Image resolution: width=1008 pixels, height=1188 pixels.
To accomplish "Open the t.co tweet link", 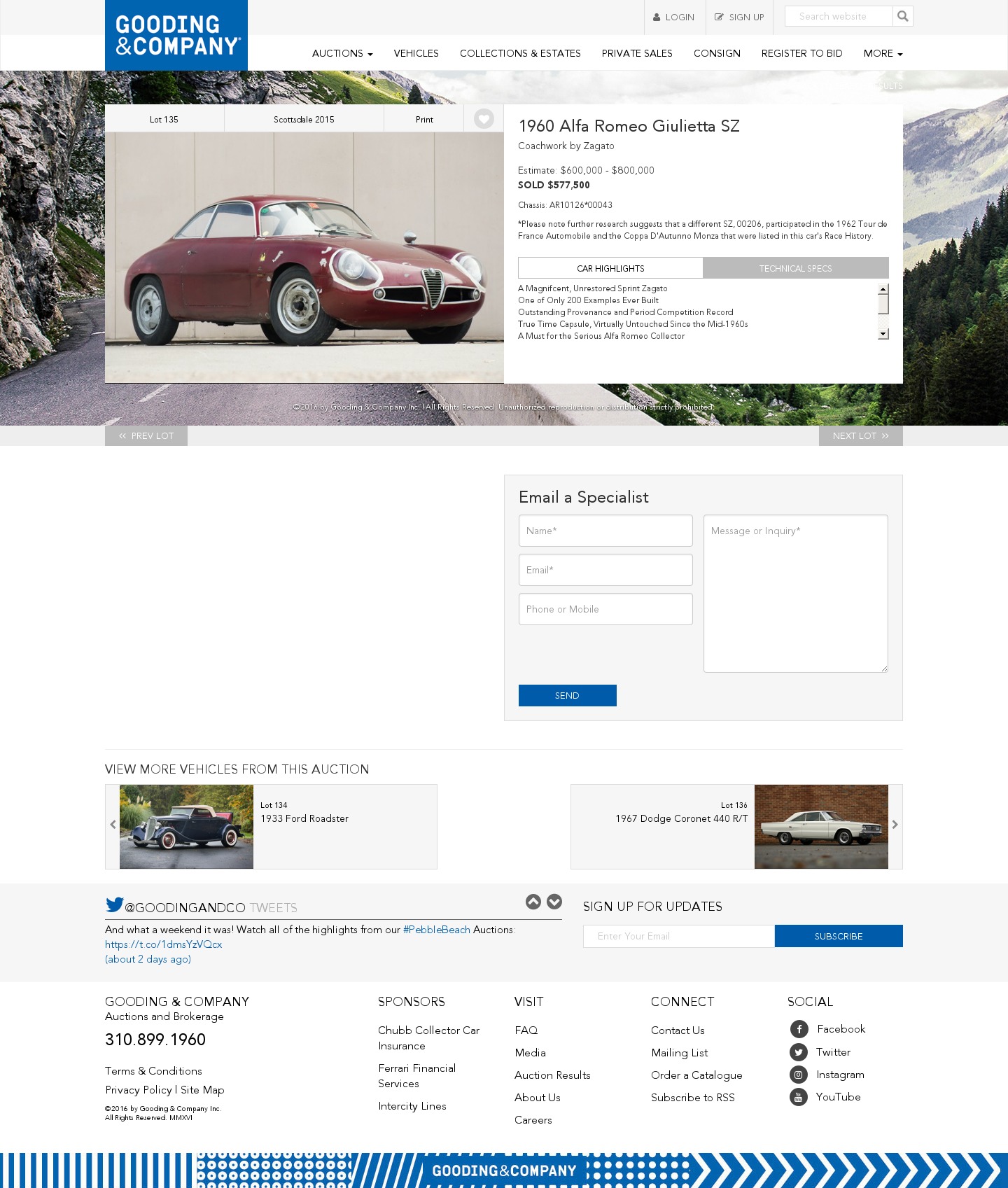I will [164, 944].
